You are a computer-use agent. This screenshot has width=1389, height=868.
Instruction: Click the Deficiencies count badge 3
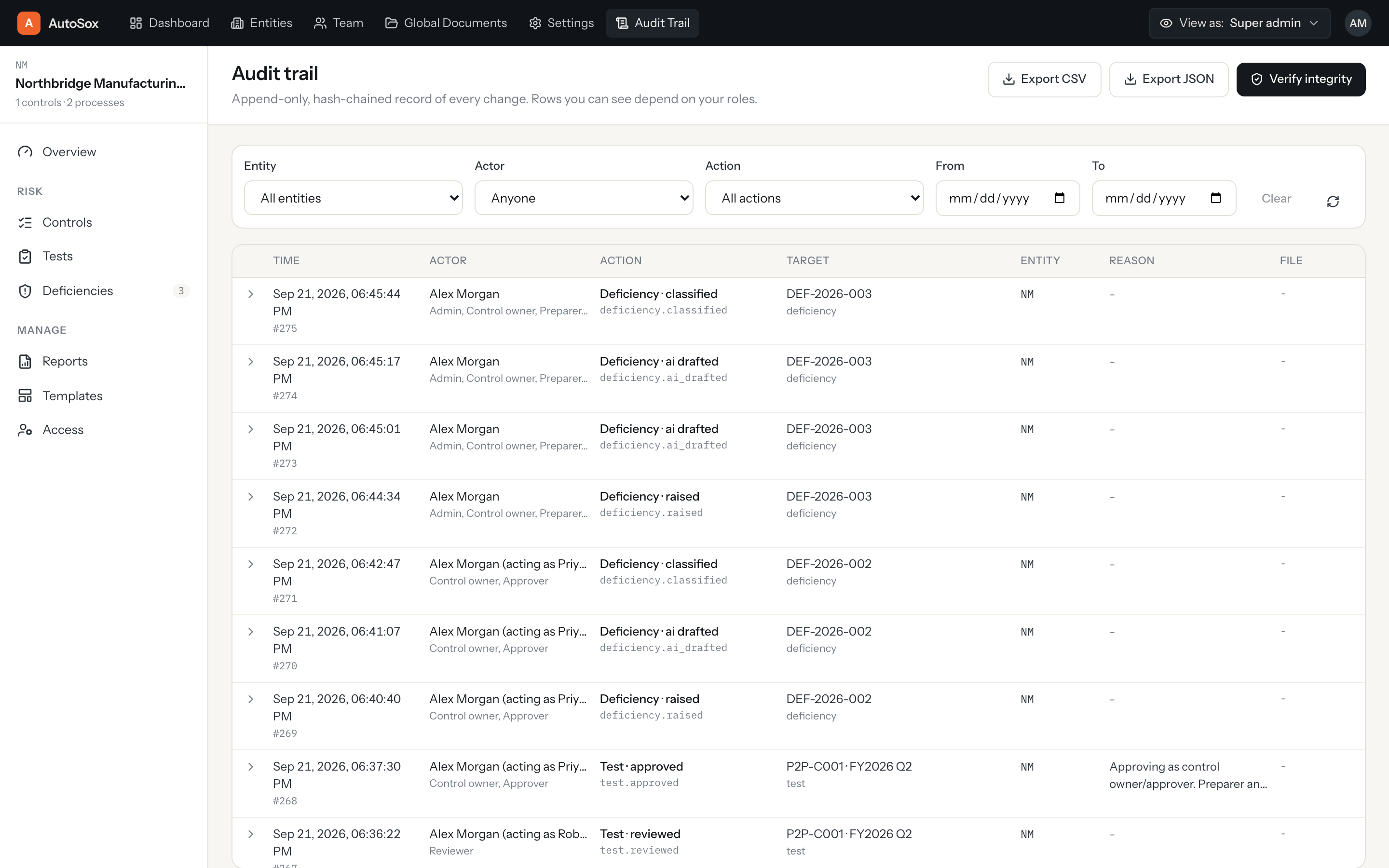(x=181, y=290)
